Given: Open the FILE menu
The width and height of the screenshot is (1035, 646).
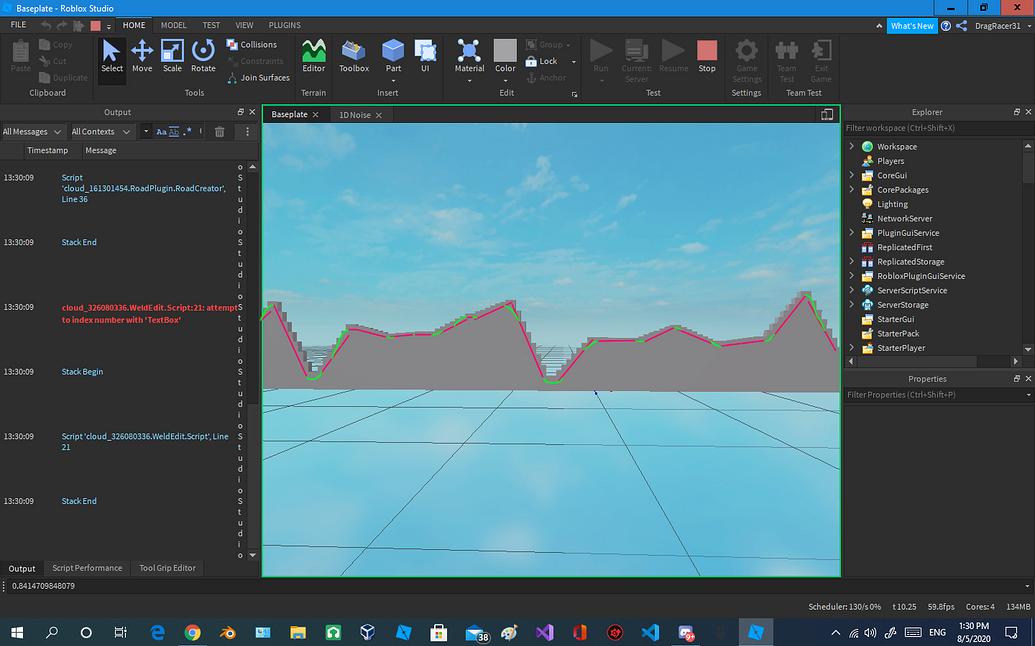Looking at the screenshot, I should pos(18,25).
